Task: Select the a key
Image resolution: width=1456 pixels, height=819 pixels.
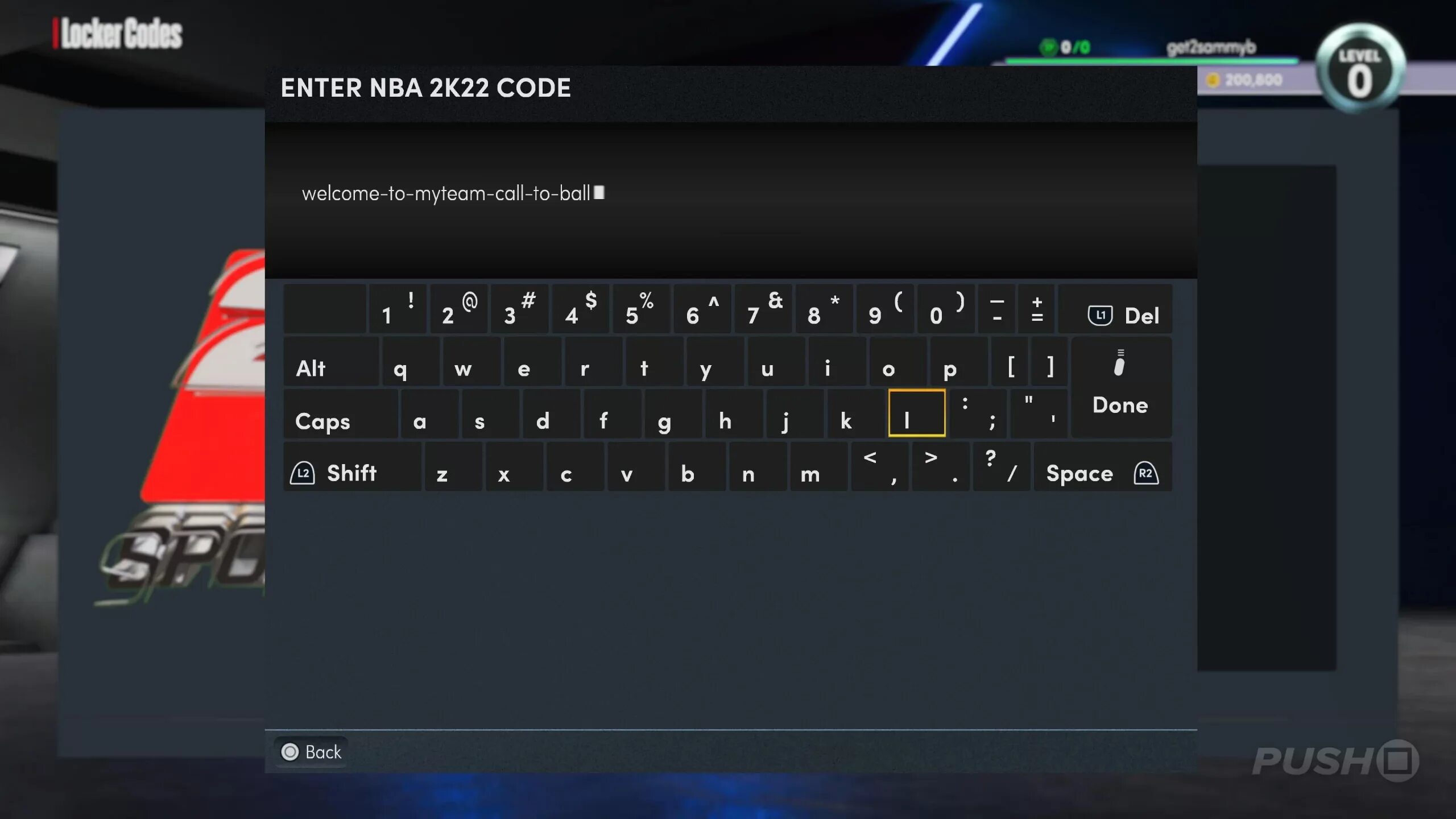Action: pyautogui.click(x=430, y=414)
